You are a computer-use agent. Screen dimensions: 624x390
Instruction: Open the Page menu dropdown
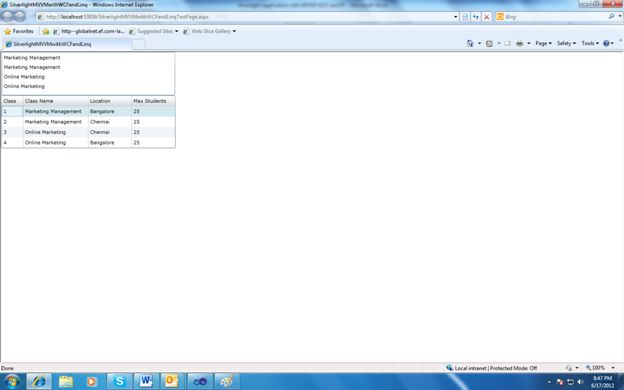(x=543, y=43)
